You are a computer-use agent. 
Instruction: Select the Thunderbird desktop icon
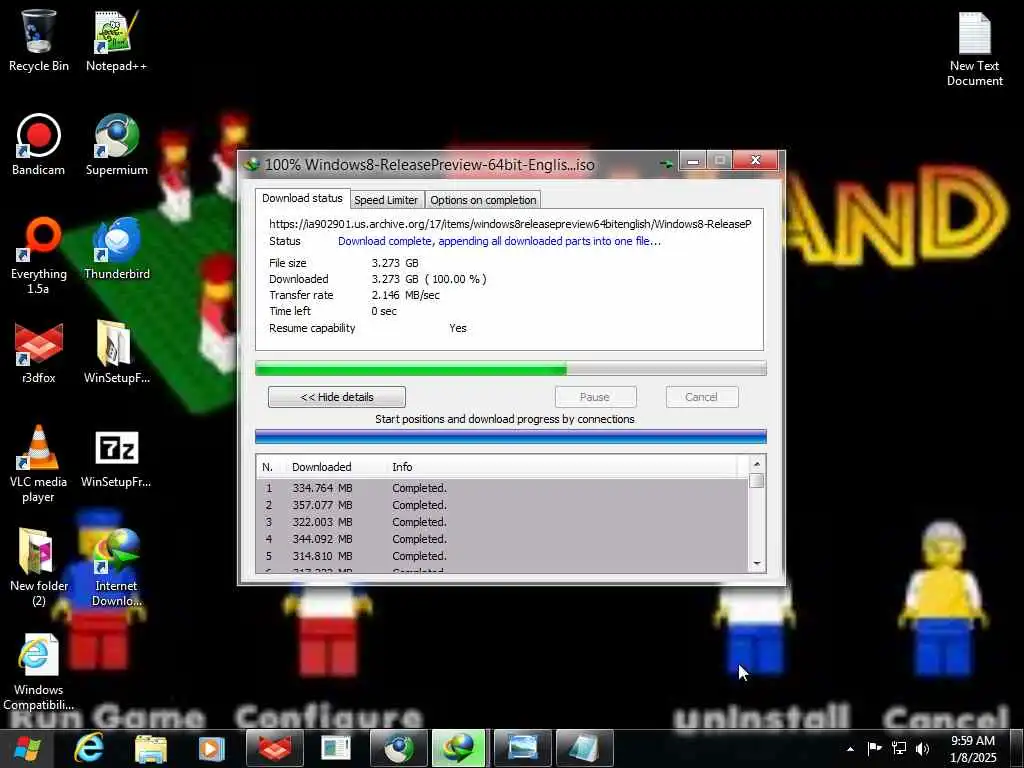click(x=116, y=249)
